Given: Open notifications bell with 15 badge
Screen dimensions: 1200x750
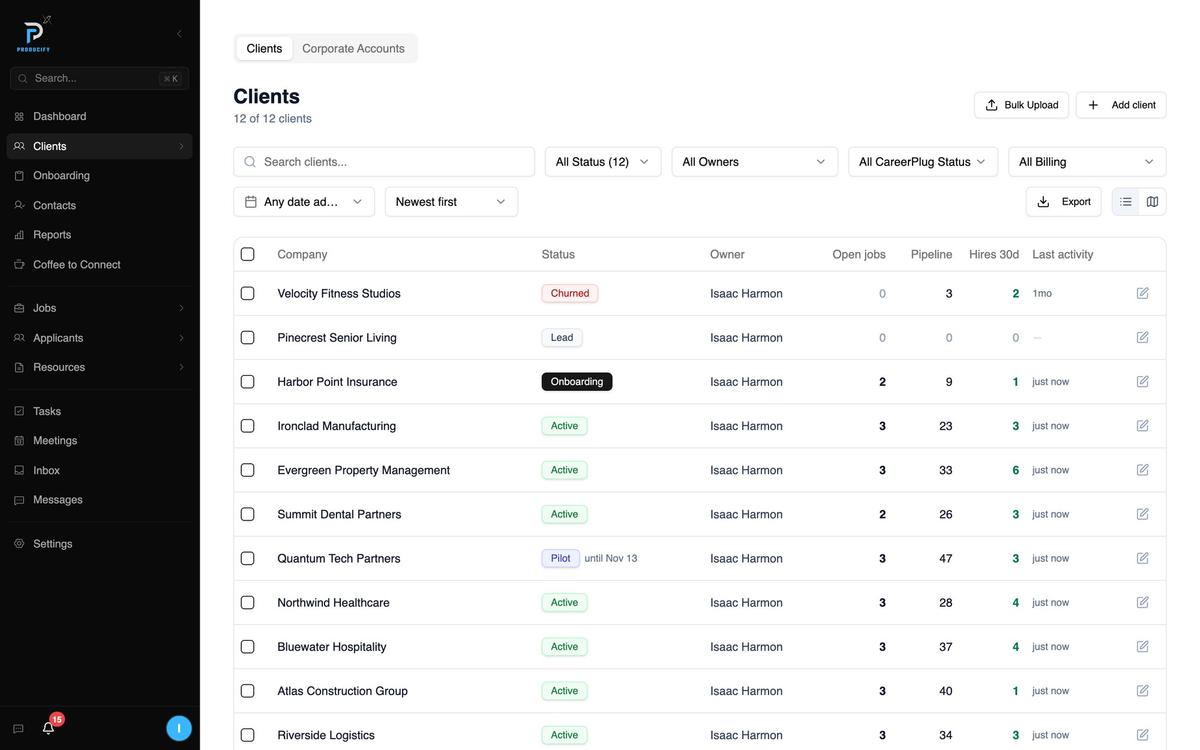Looking at the screenshot, I should tap(48, 728).
